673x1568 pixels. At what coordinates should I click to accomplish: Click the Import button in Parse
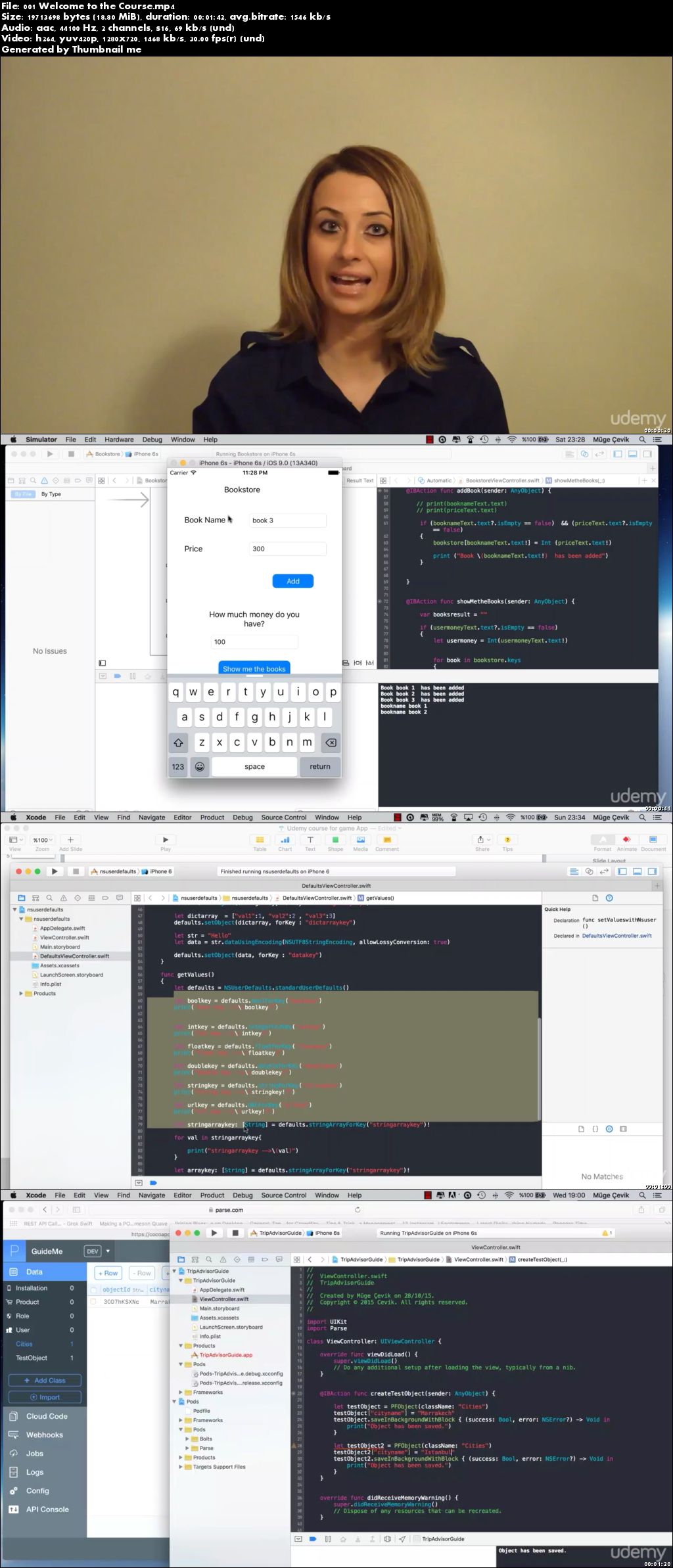pyautogui.click(x=45, y=1397)
